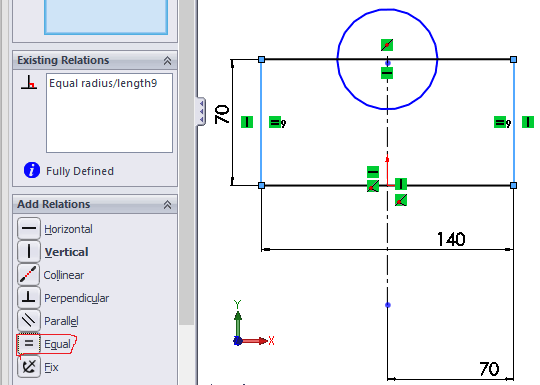Select the bottom-right rectangle corner point
Viewport: 540px width, 385px height.
coord(513,186)
